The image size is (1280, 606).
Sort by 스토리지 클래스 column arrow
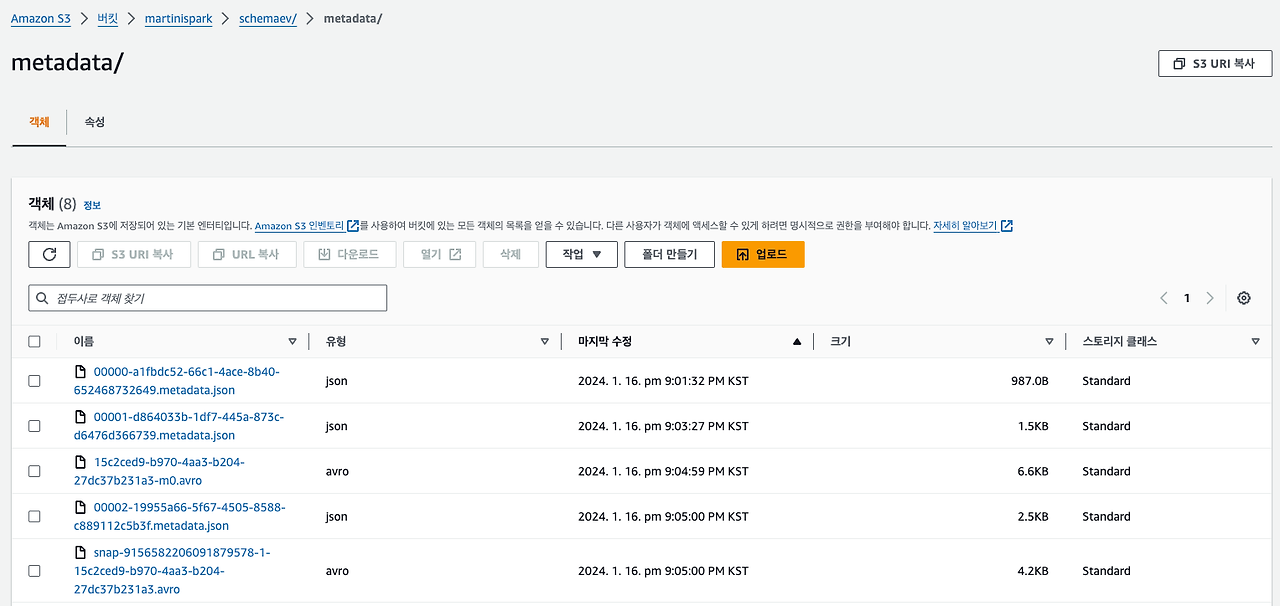coord(1255,342)
